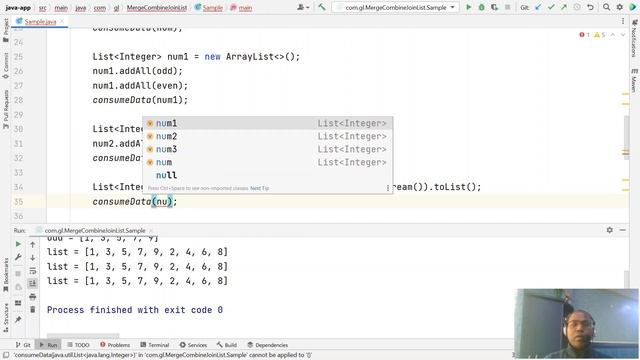Click the MergeCombineJoinList breadcrumb
This screenshot has width=640, height=360.
156,7
